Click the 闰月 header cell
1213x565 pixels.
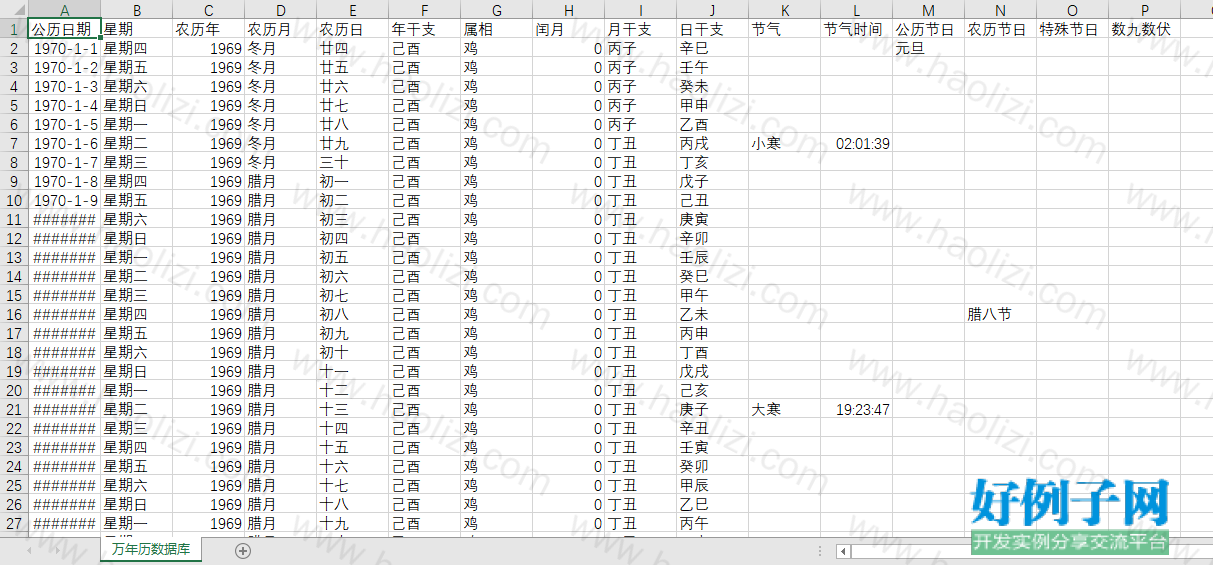(x=569, y=29)
